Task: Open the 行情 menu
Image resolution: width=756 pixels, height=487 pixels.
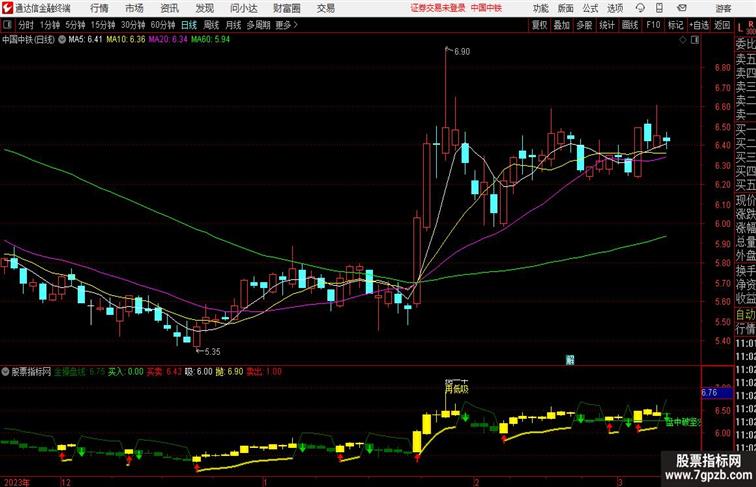Action: click(99, 8)
